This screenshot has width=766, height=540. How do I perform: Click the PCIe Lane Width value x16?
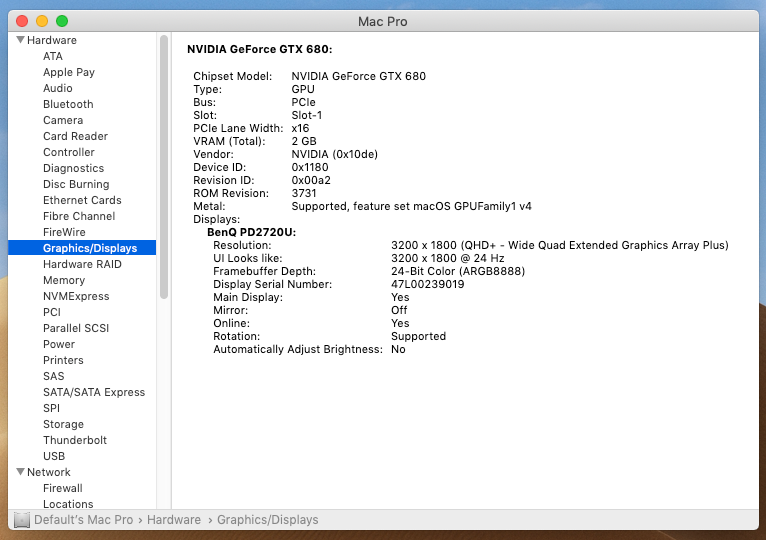(x=300, y=128)
